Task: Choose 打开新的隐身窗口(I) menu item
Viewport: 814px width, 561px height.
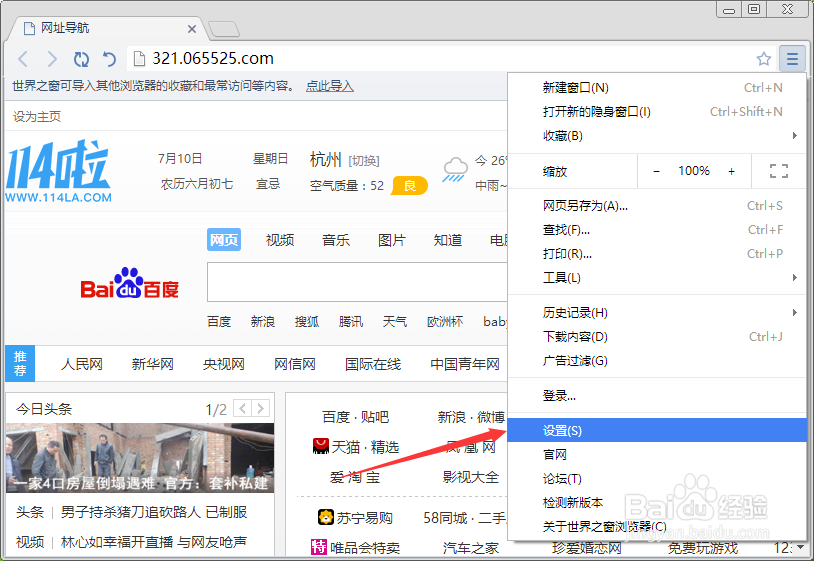Action: (x=657, y=112)
